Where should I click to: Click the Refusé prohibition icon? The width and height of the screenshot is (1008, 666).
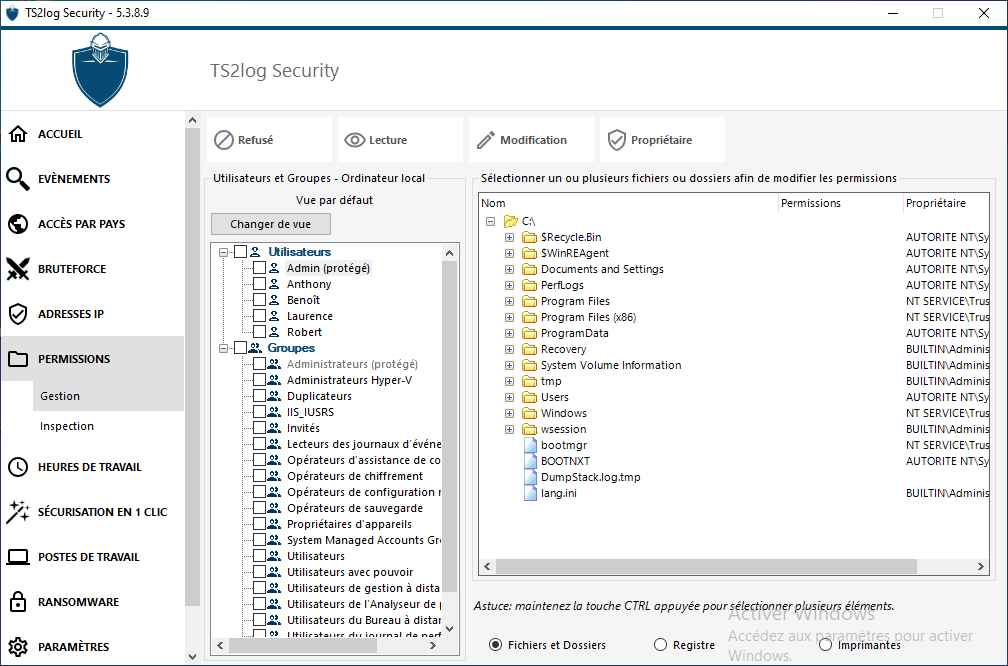(224, 140)
